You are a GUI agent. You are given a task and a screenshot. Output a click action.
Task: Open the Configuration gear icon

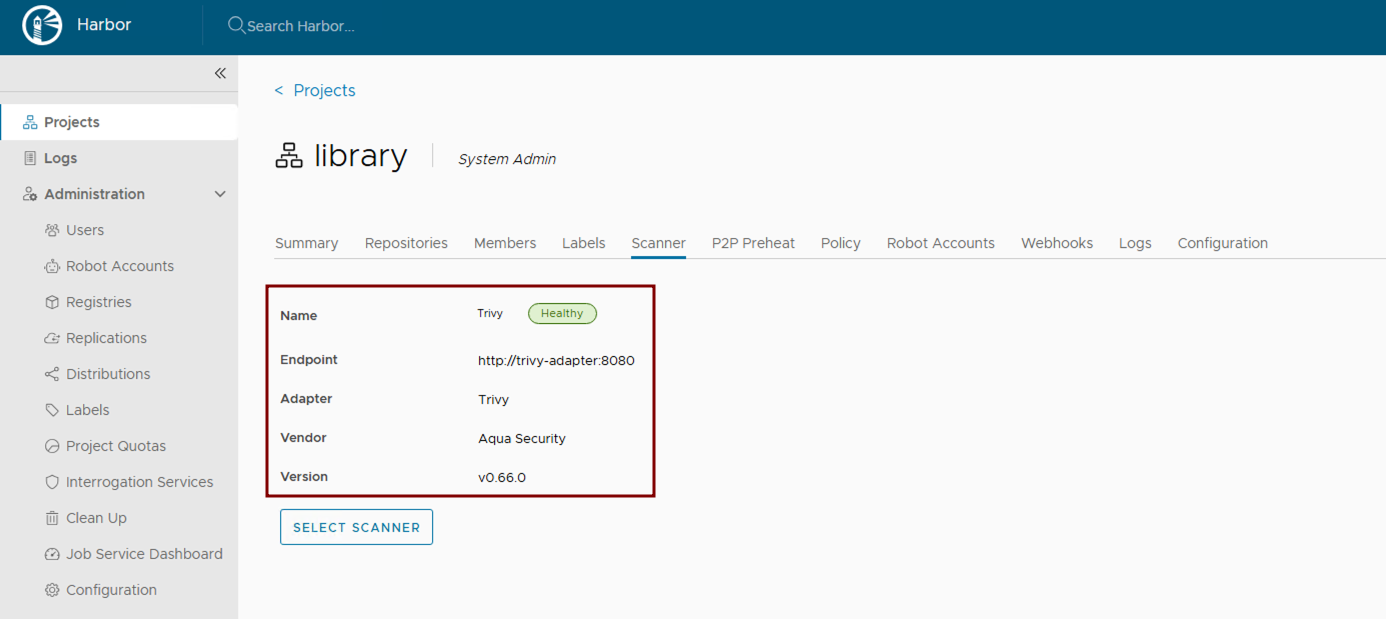(51, 589)
